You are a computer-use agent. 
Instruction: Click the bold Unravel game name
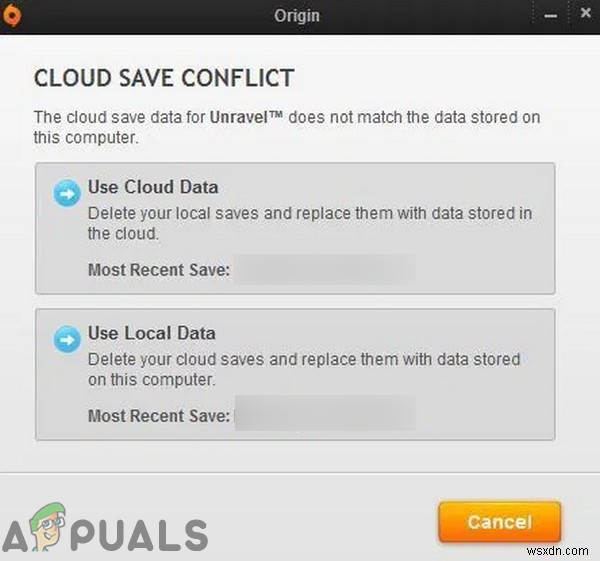(x=246, y=118)
